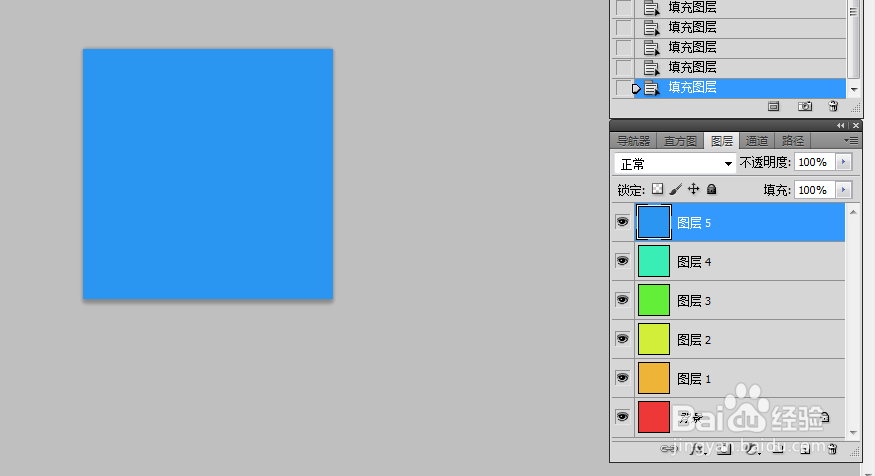Lock all padlock icon beside 锁定
The width and height of the screenshot is (875, 476).
[x=711, y=189]
